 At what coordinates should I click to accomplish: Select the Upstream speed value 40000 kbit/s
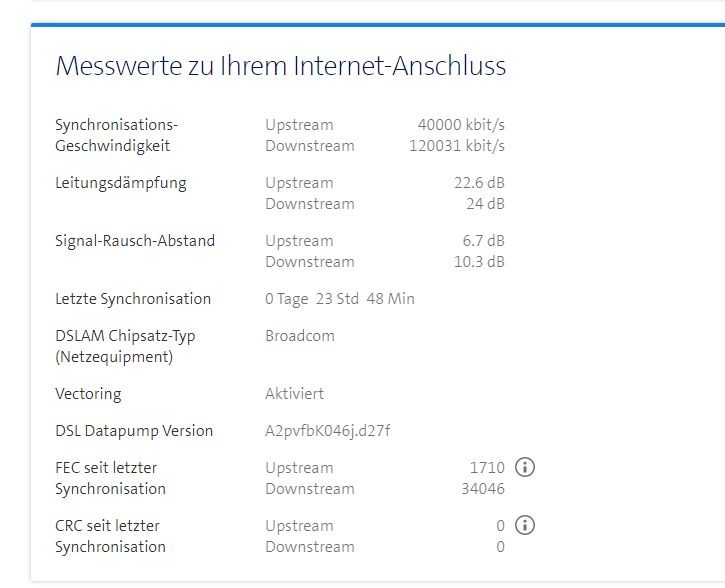(461, 125)
